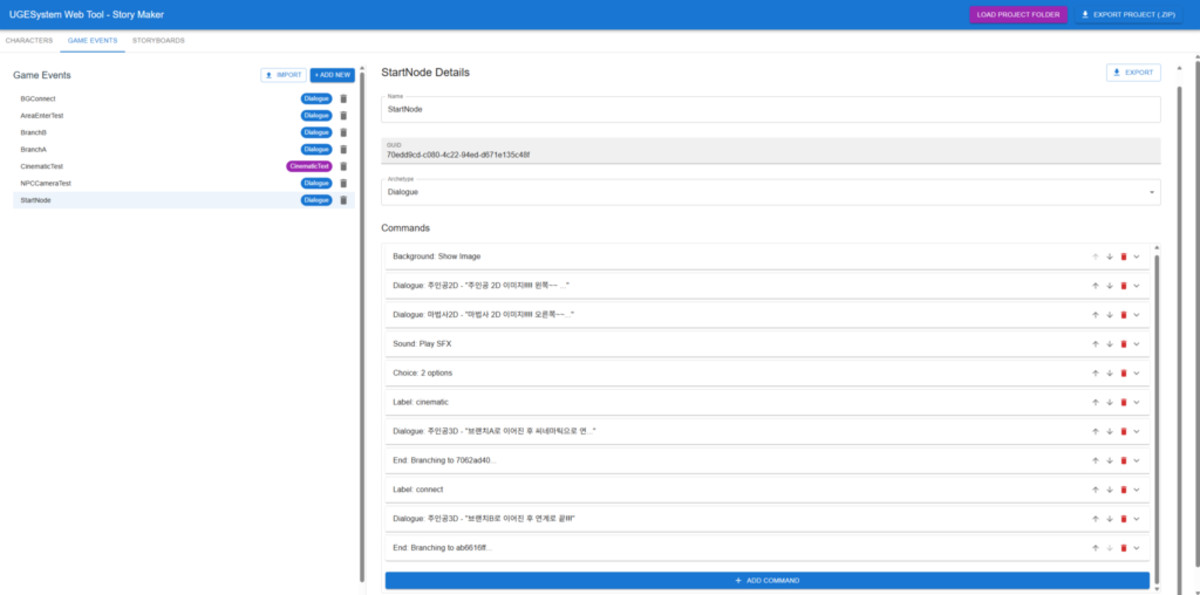Delete the CinematicTest game event
Image resolution: width=1200 pixels, height=595 pixels.
pos(343,166)
